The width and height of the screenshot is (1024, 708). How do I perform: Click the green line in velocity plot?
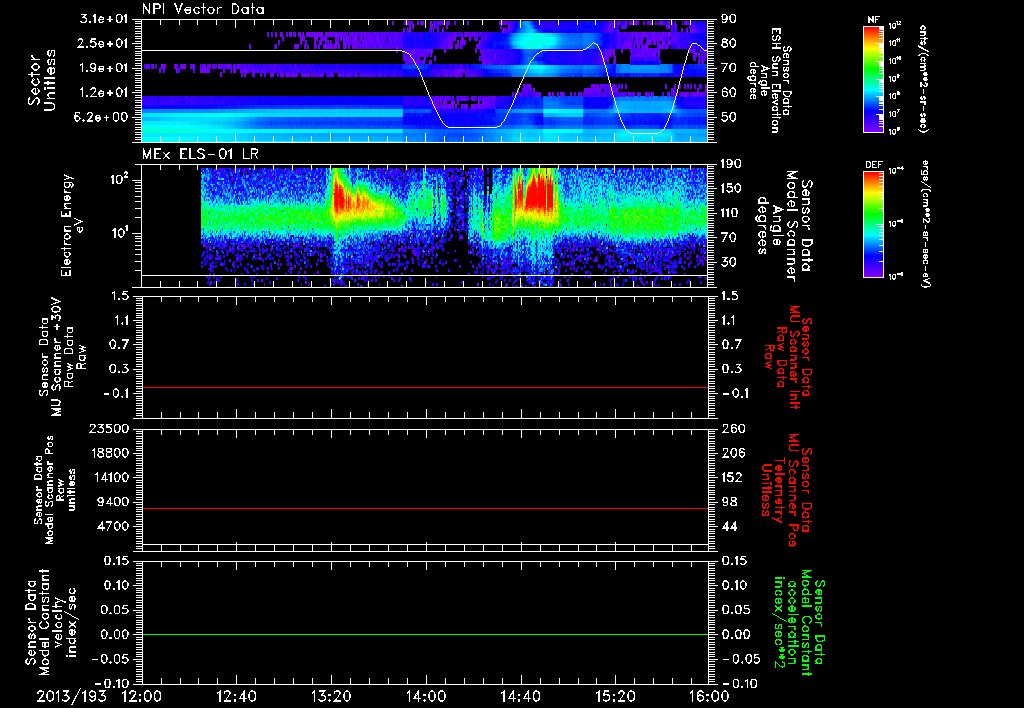pos(425,634)
